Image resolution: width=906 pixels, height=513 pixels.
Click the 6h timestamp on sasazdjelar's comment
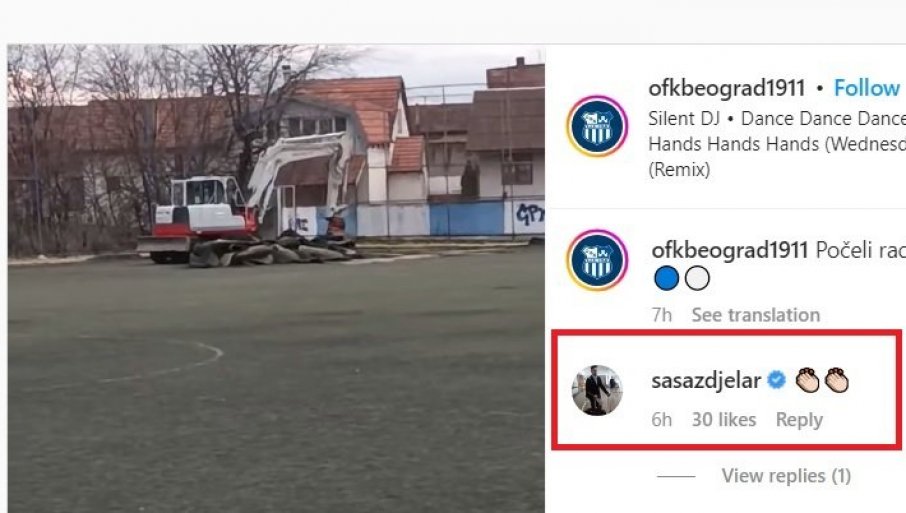[662, 419]
